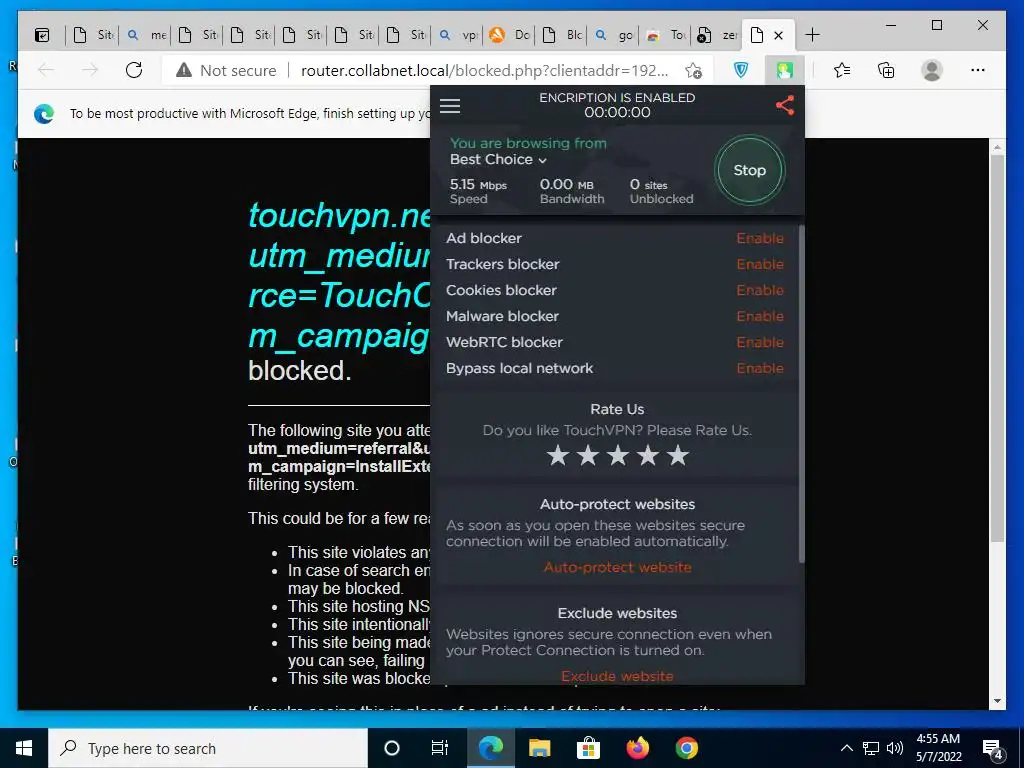Rate TouchVPN with first star

(558, 455)
